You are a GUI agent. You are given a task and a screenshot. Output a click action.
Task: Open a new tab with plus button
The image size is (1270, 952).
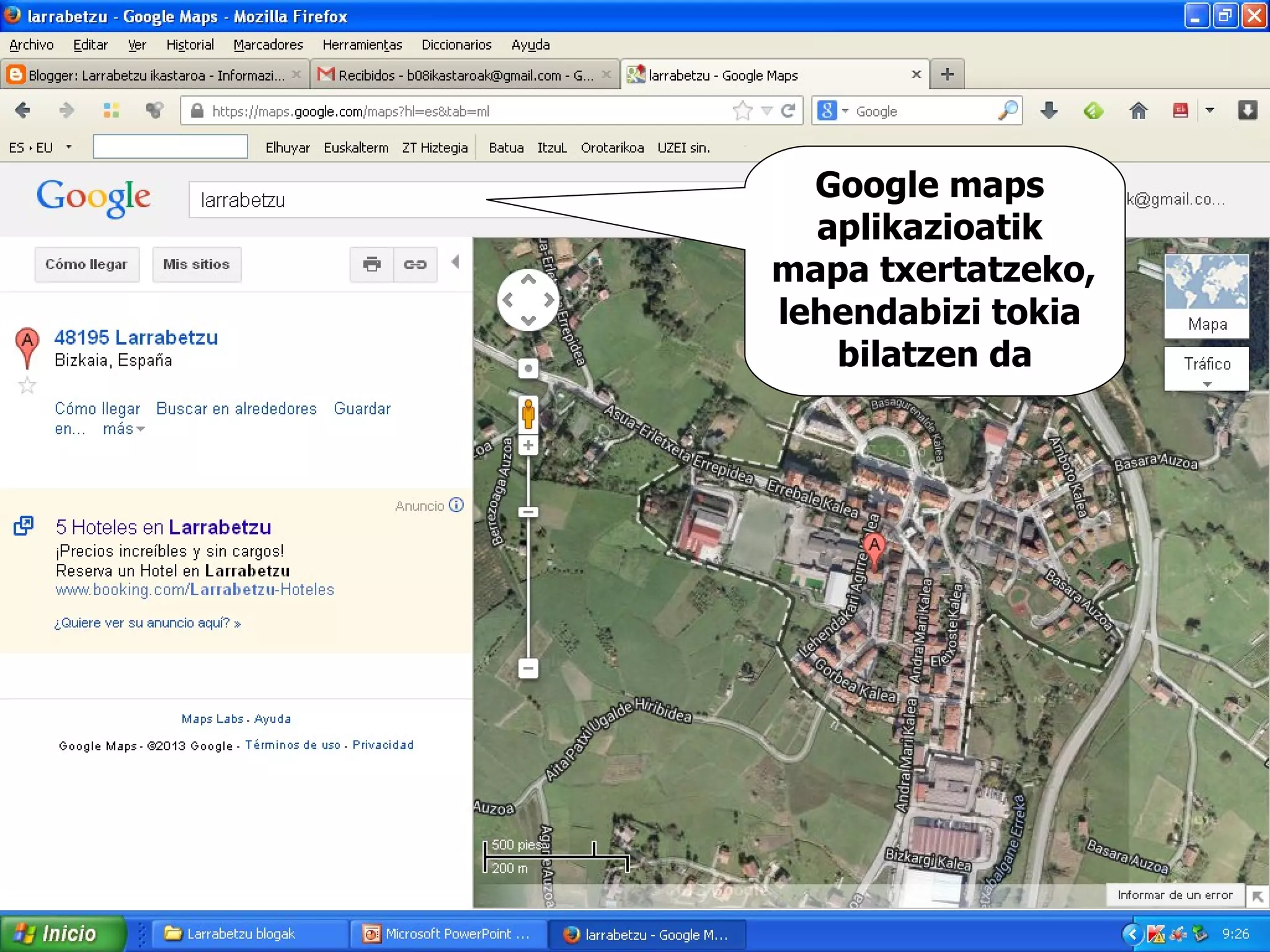pyautogui.click(x=947, y=74)
